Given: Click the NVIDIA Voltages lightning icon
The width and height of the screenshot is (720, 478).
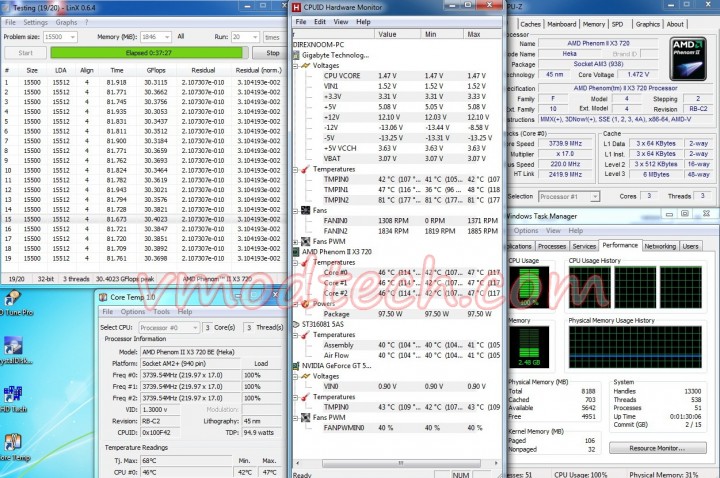Looking at the screenshot, I should 306,376.
